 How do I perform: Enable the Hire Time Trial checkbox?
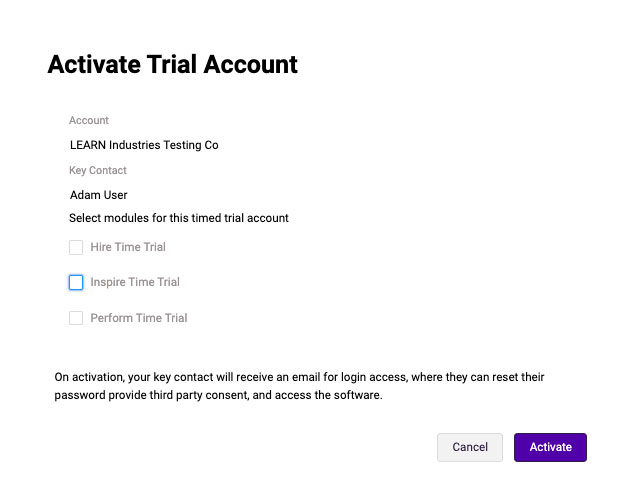tap(76, 247)
